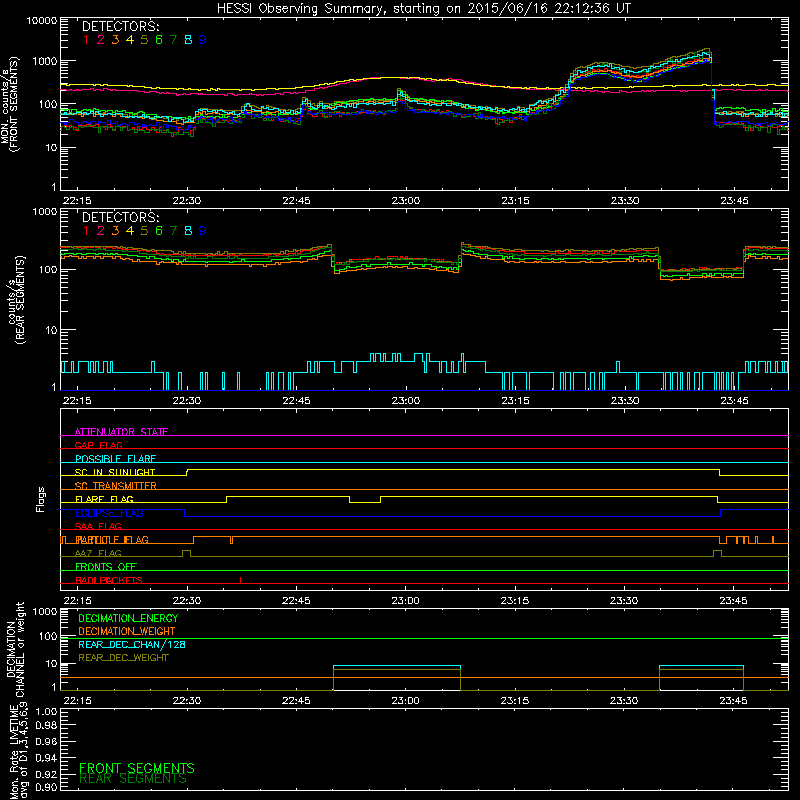Click the 0.98 livetime y-axis tick value
Screen dimensions: 800x800
point(46,726)
